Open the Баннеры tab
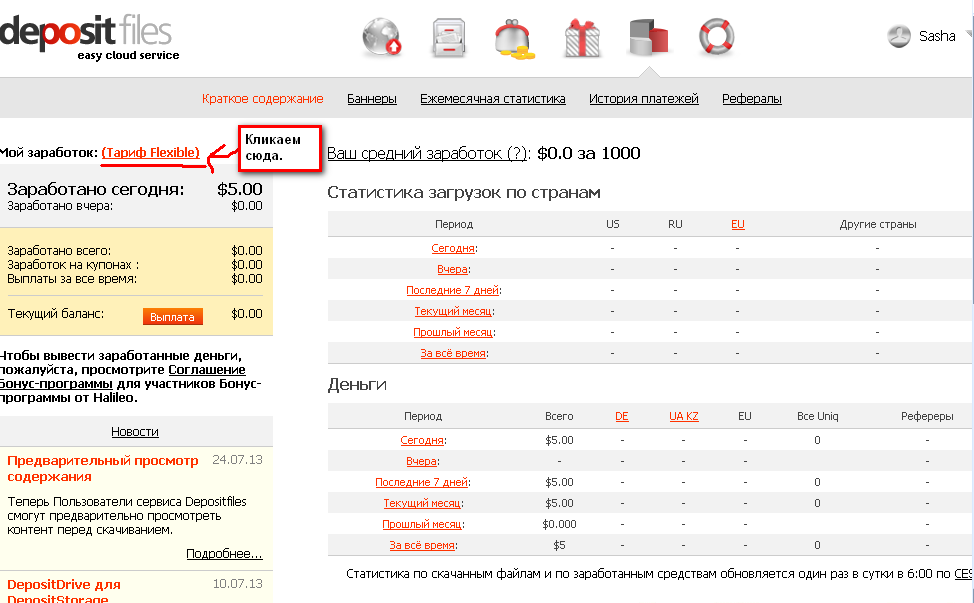The height and width of the screenshot is (603, 974). [x=371, y=99]
